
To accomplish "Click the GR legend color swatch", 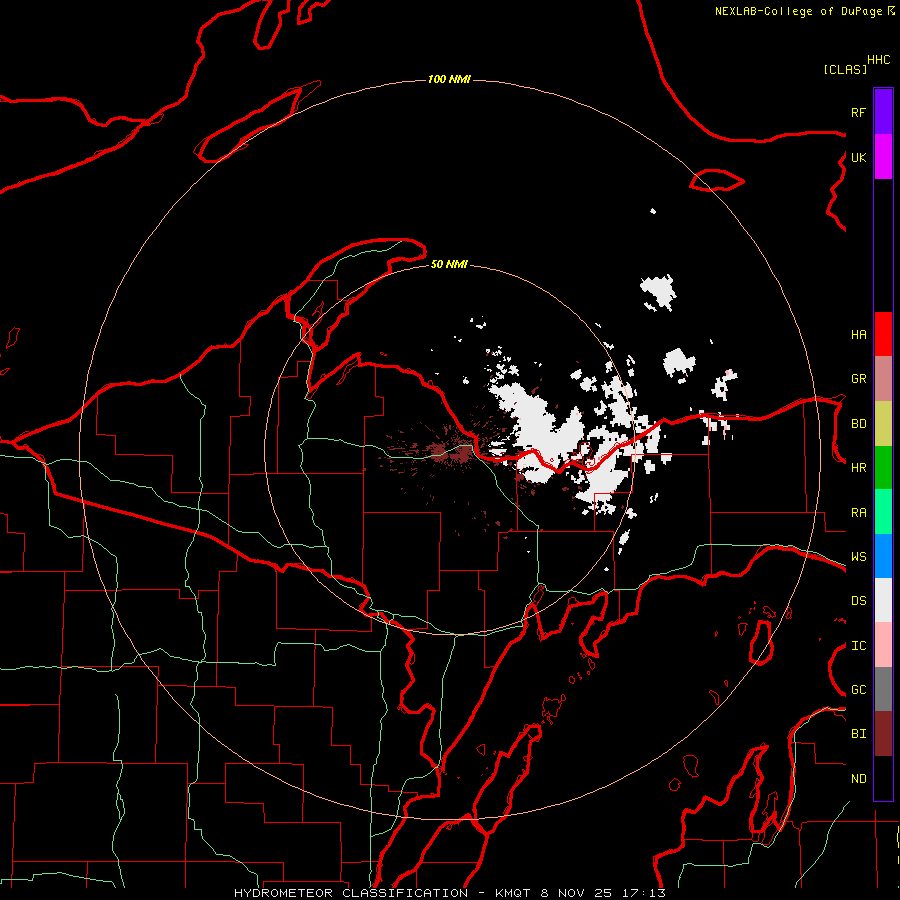I will [x=883, y=379].
